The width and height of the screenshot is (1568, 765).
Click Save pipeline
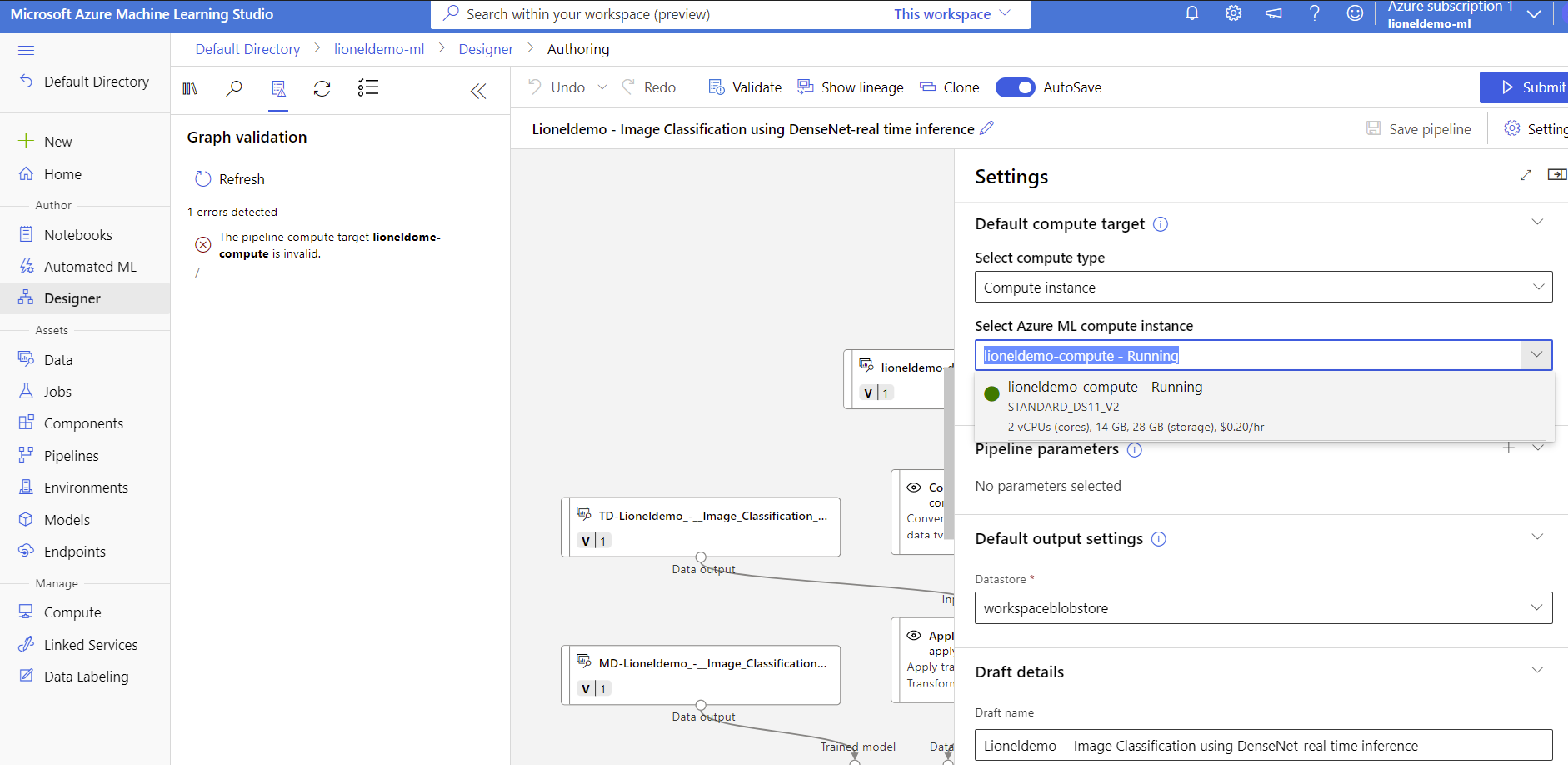coord(1419,129)
